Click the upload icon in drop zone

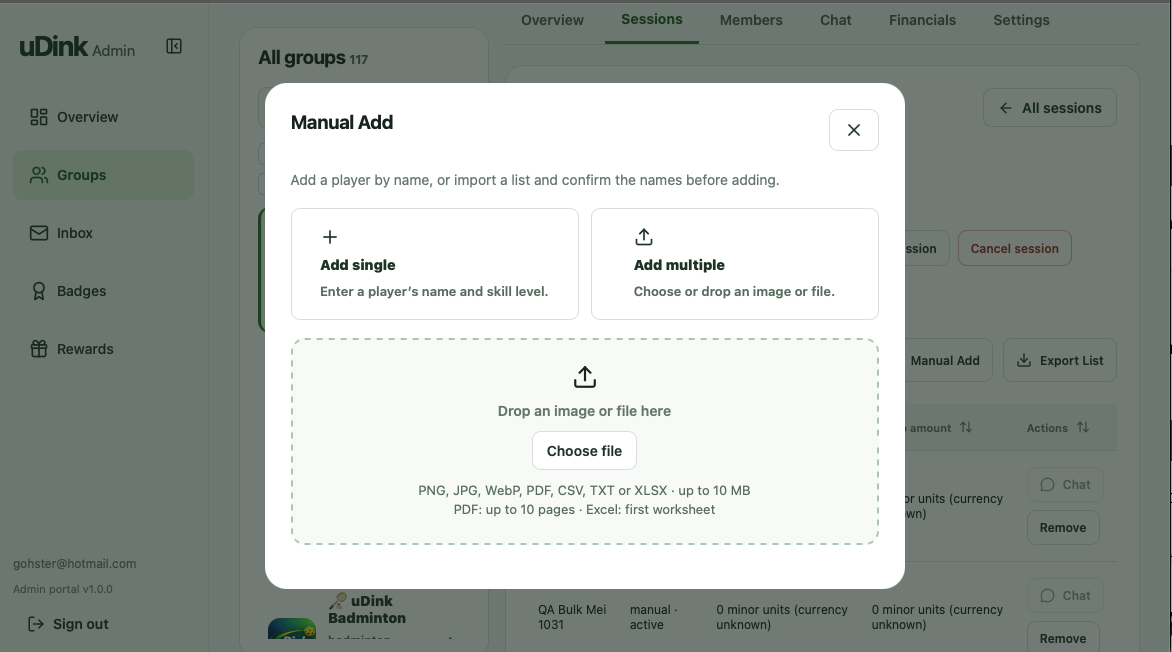585,377
